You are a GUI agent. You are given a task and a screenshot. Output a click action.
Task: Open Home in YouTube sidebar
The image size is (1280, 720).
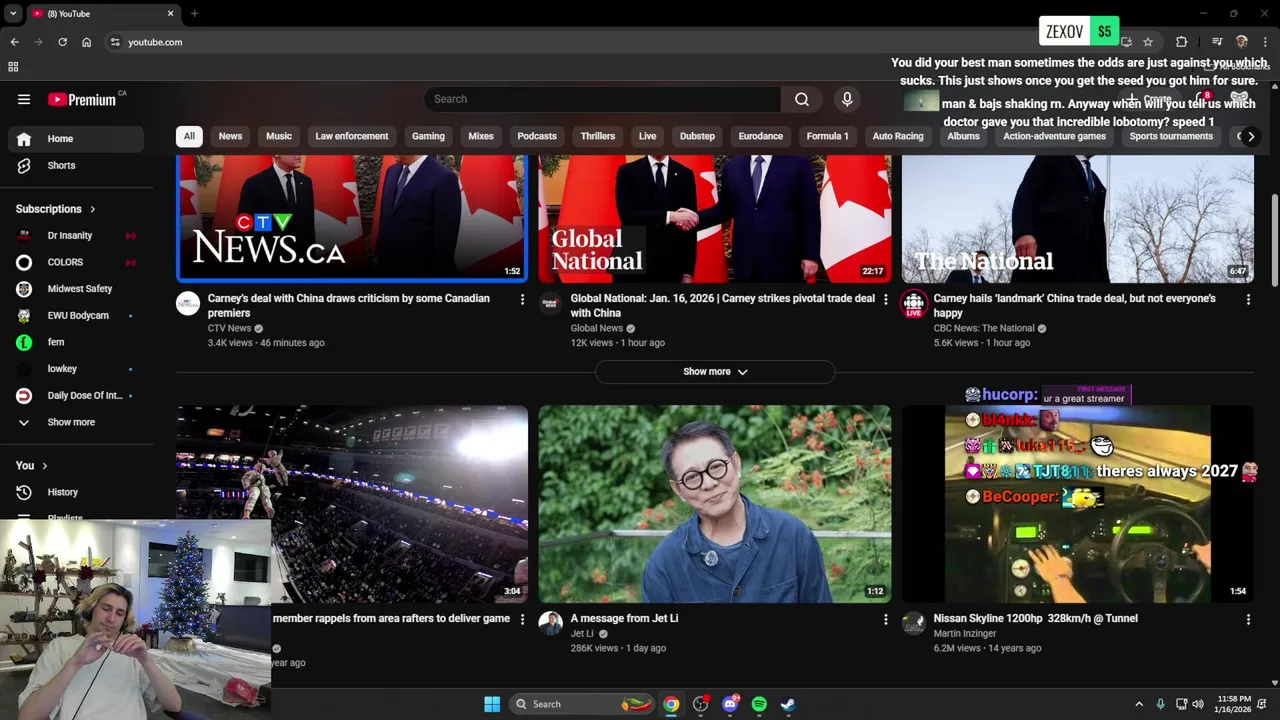point(76,139)
